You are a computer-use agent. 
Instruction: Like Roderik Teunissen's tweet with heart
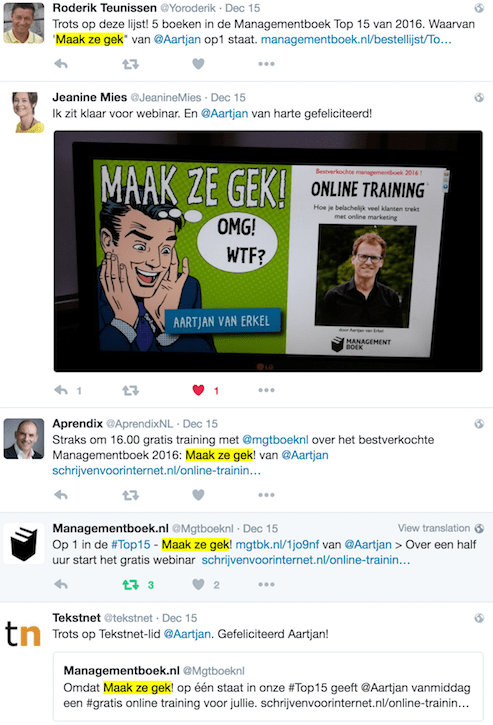pos(198,64)
